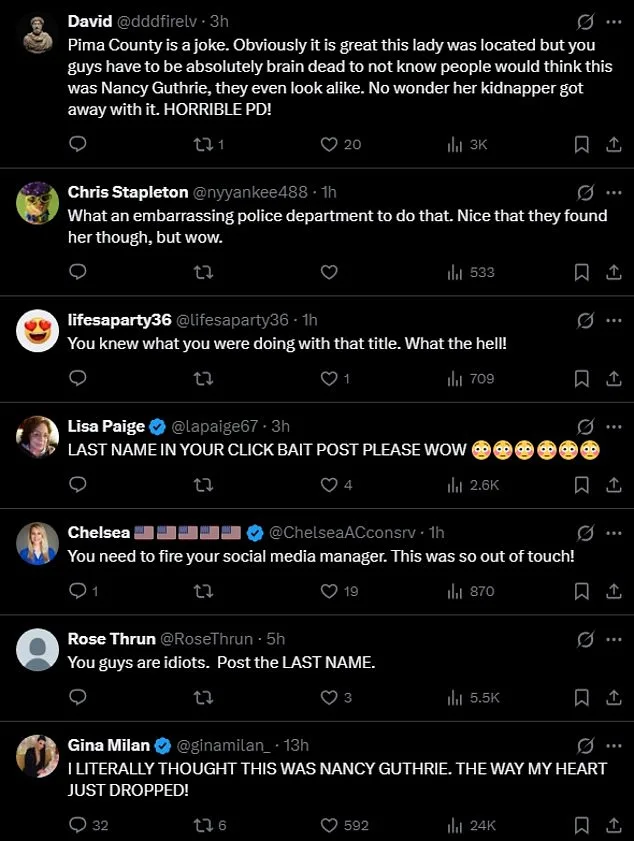Screen dimensions: 634x841
Task: Repost Lisa Paige's click bait reply
Action: pyautogui.click(x=203, y=485)
